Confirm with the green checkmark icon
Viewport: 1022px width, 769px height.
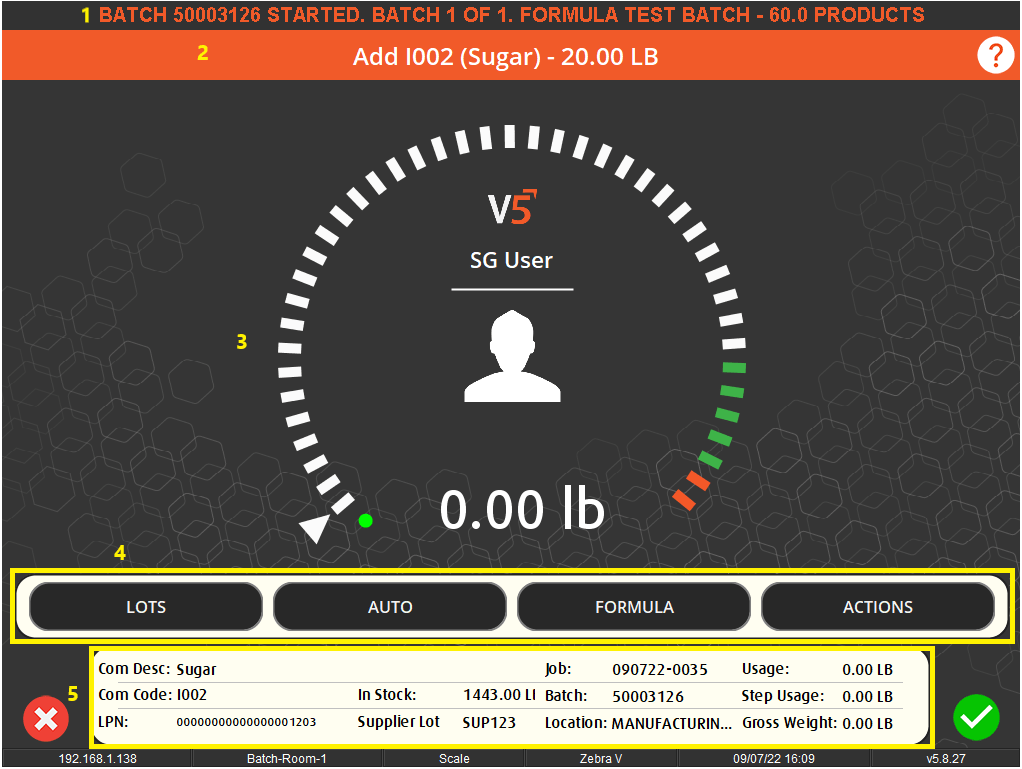976,716
